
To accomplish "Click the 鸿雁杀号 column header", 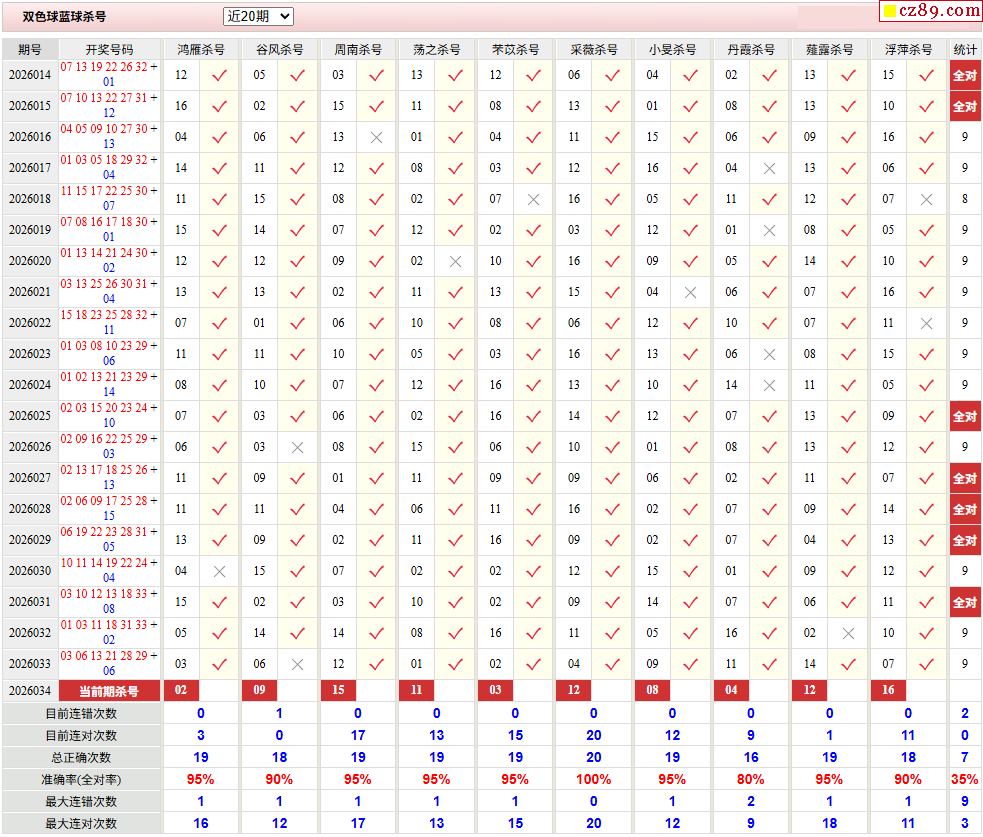I will 200,49.
